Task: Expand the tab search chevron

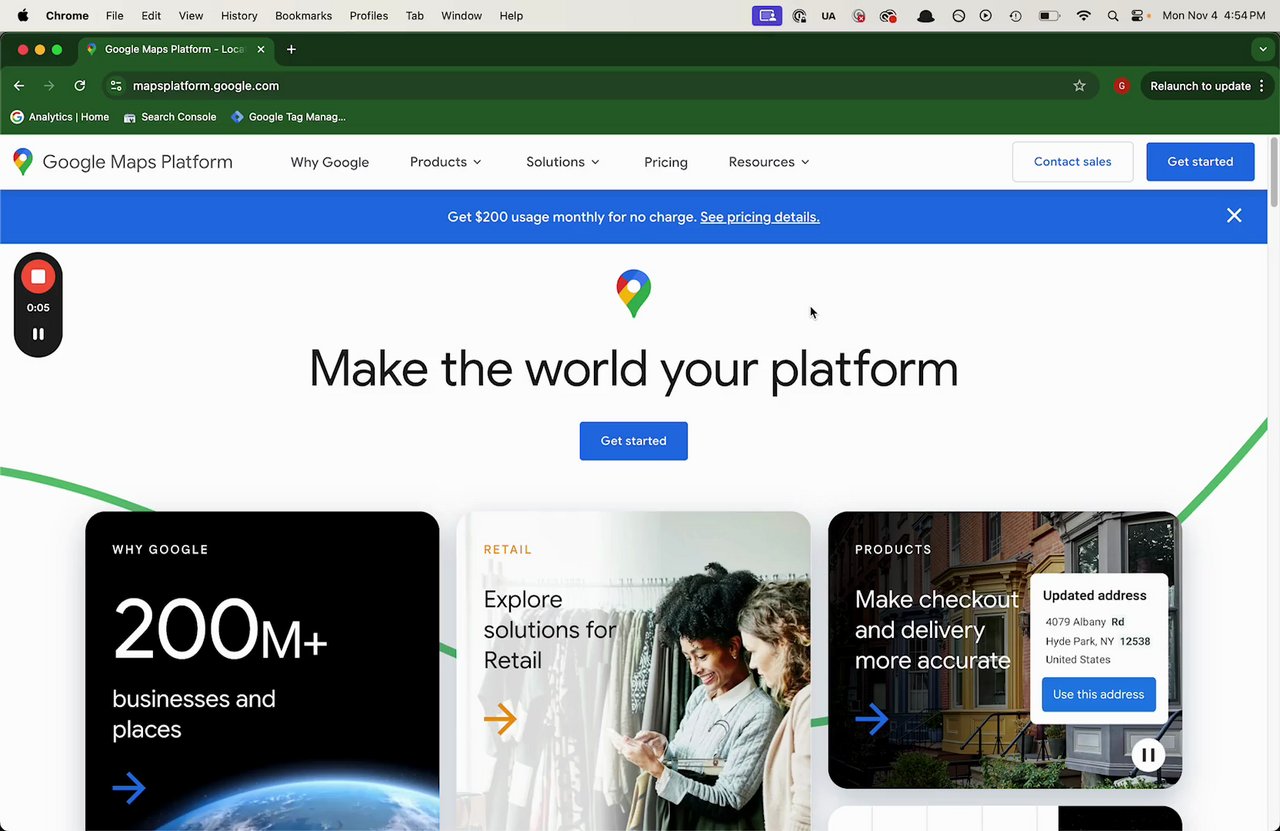Action: [x=1263, y=49]
